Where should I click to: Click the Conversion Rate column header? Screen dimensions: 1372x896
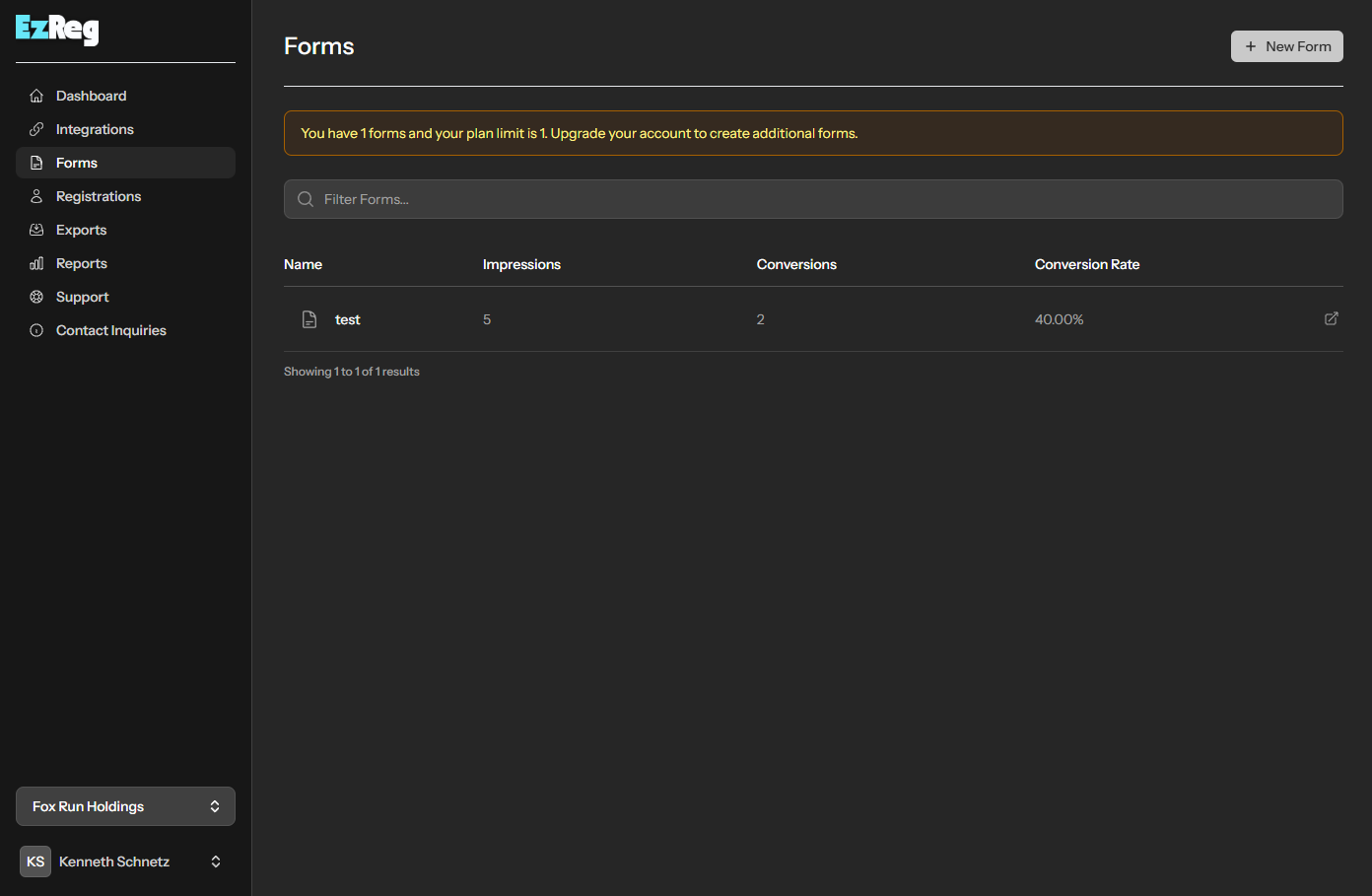point(1087,263)
